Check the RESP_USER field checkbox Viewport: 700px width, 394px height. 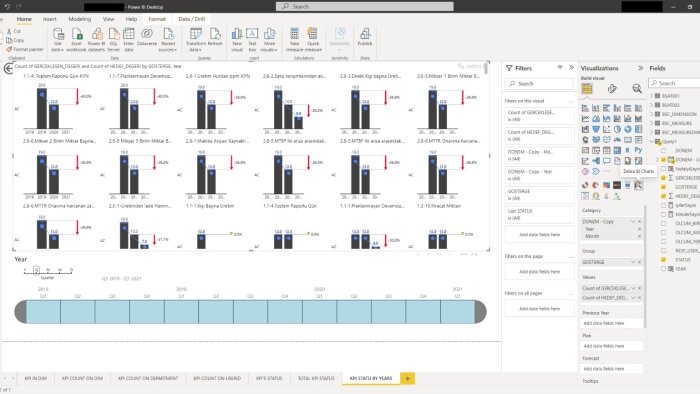point(663,250)
